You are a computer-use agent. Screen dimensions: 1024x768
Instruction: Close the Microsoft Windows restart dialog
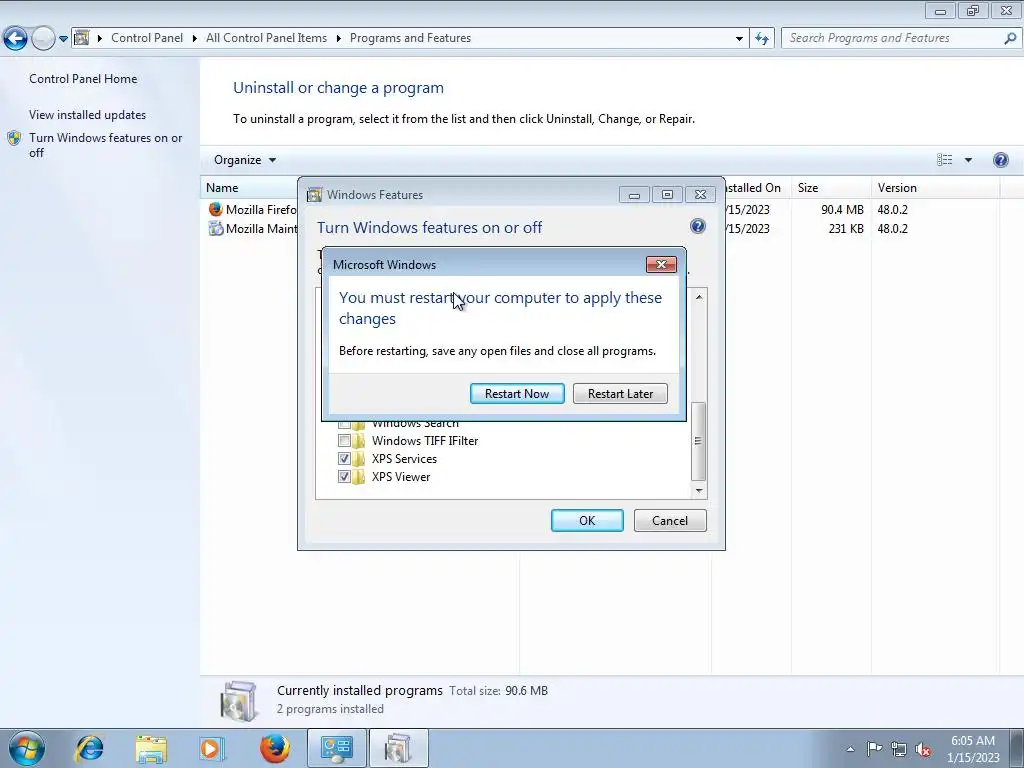click(x=661, y=264)
